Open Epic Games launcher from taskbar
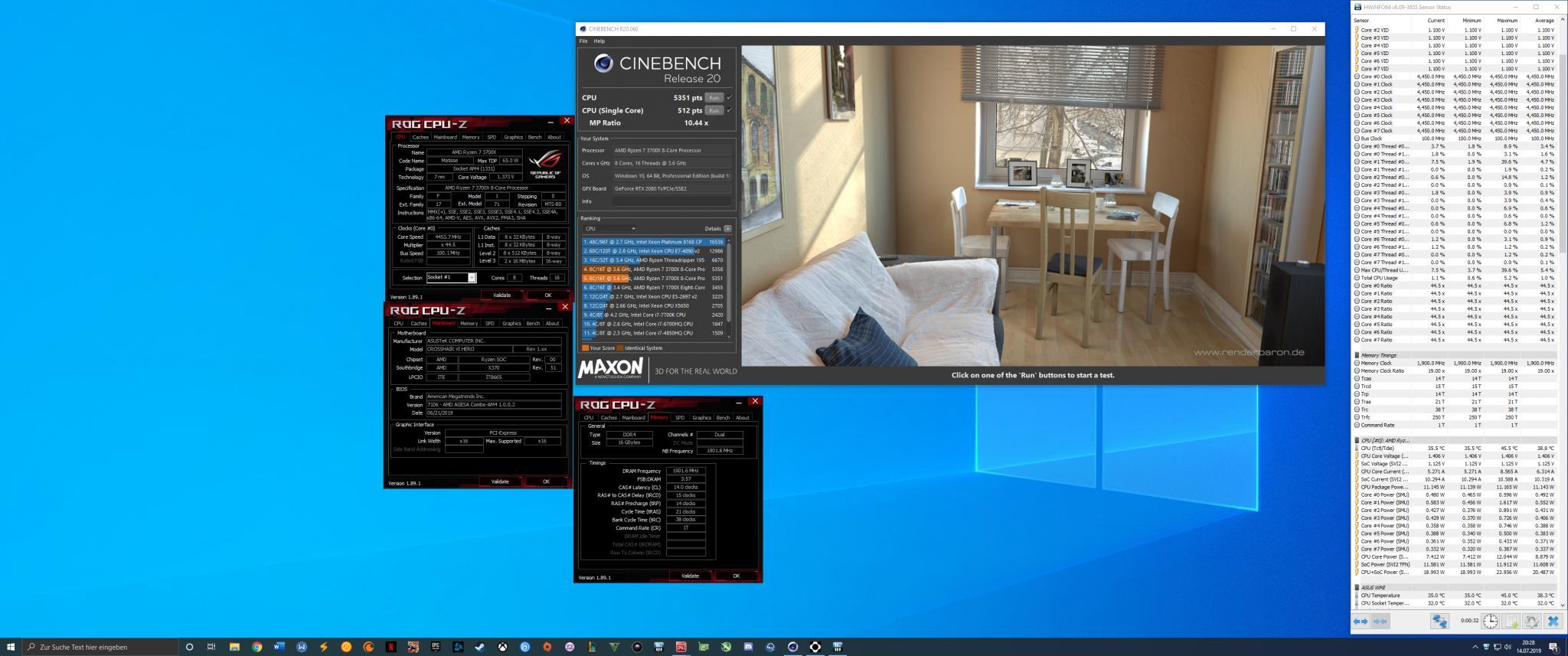This screenshot has height=656, width=1568. click(436, 647)
